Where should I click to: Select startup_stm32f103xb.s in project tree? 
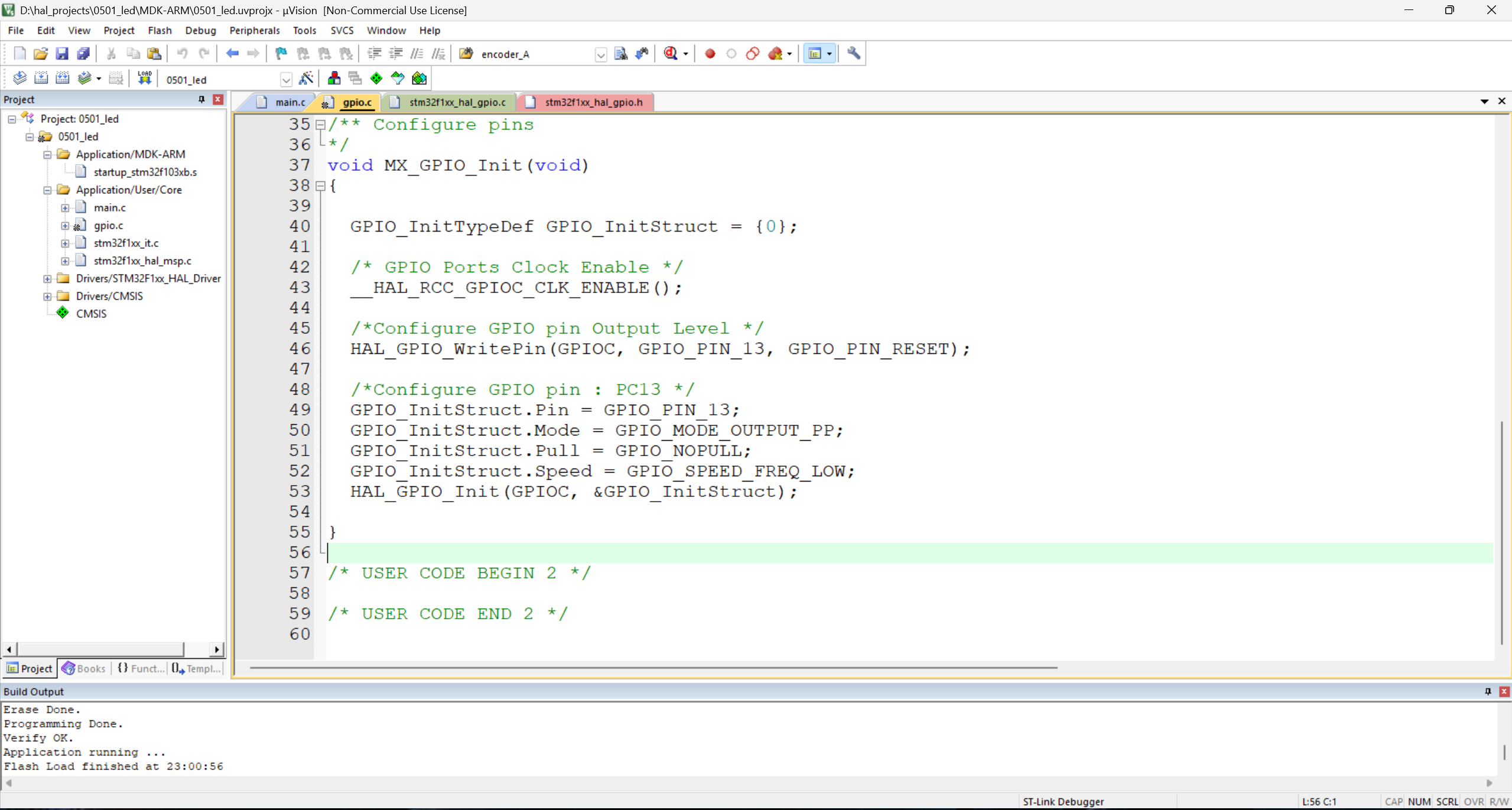click(145, 172)
